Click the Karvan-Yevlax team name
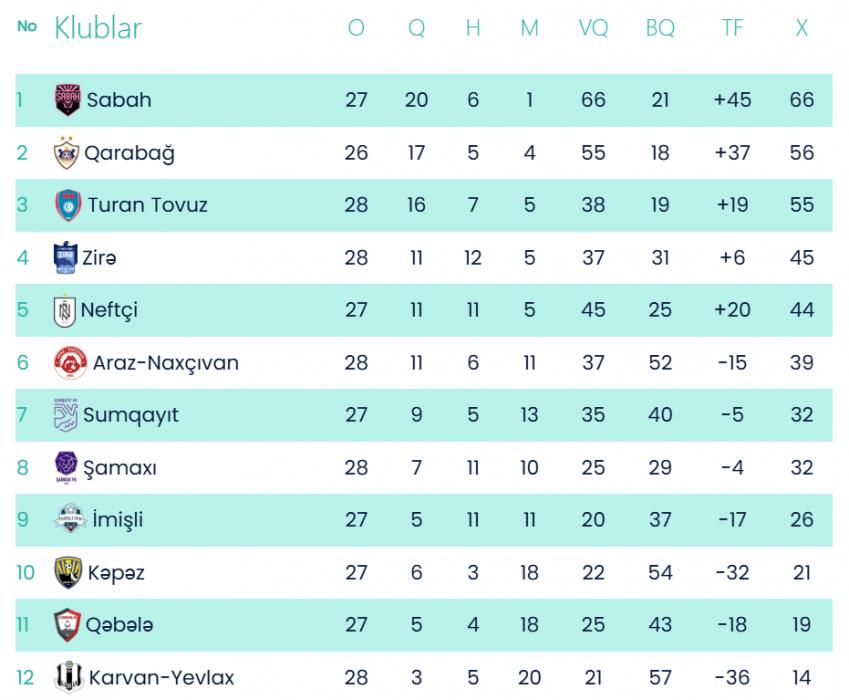 click(161, 677)
